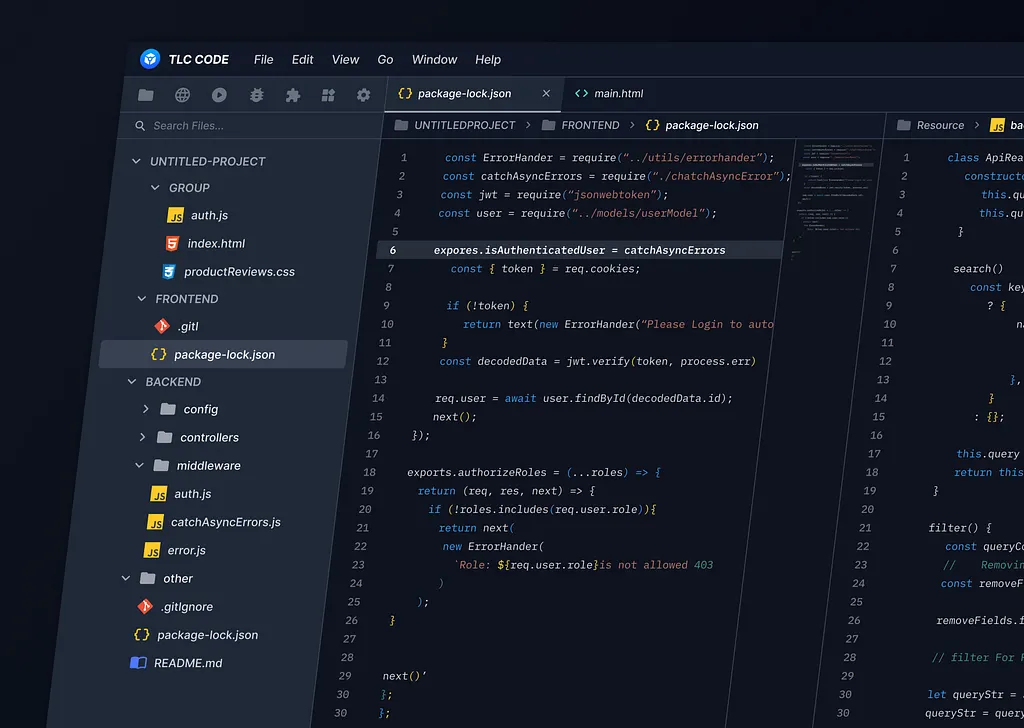Viewport: 1024px width, 728px height.
Task: Click the TLC CODE logo icon
Action: [150, 59]
